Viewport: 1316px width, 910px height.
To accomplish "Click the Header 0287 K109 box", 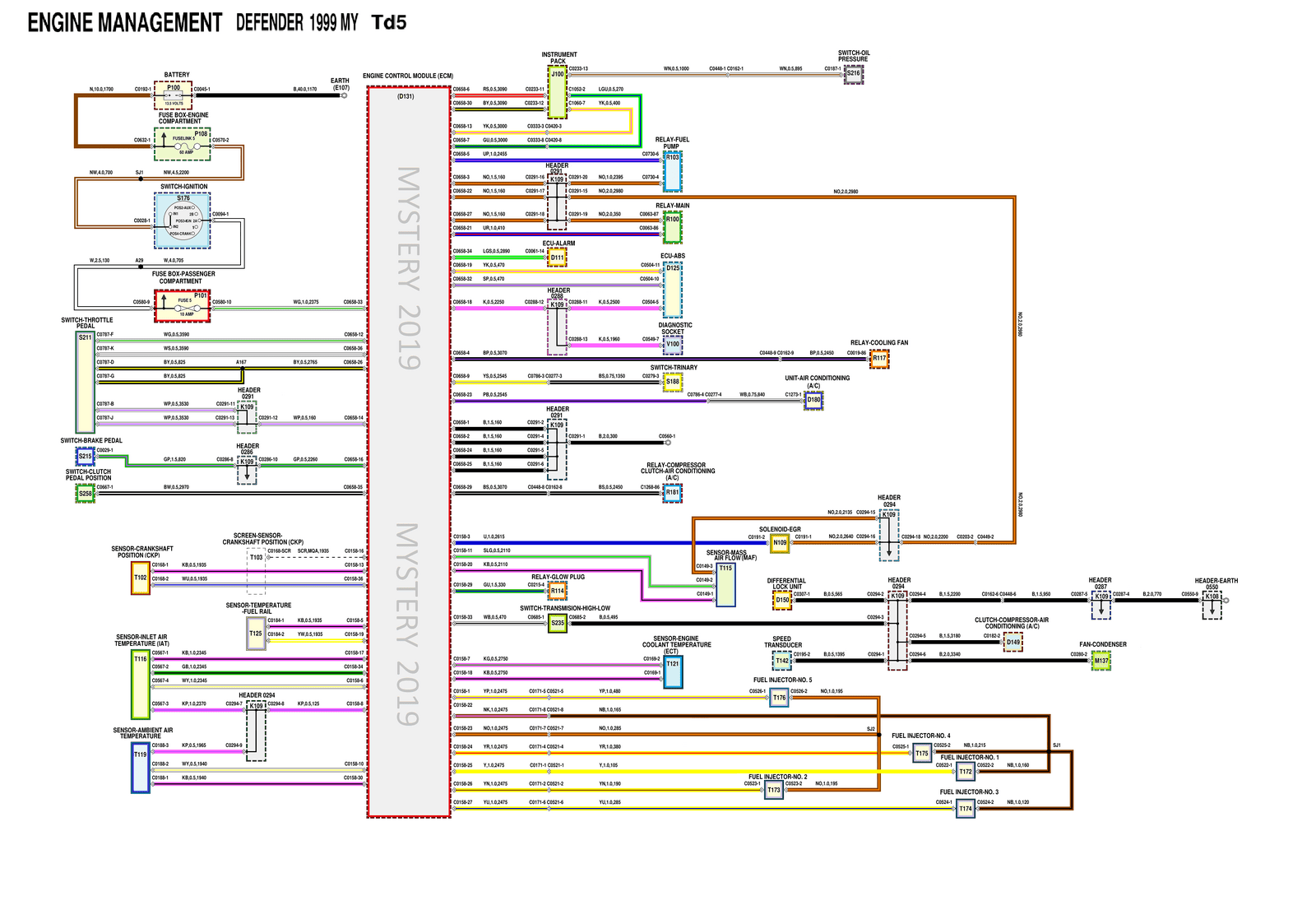I will pos(1101,605).
